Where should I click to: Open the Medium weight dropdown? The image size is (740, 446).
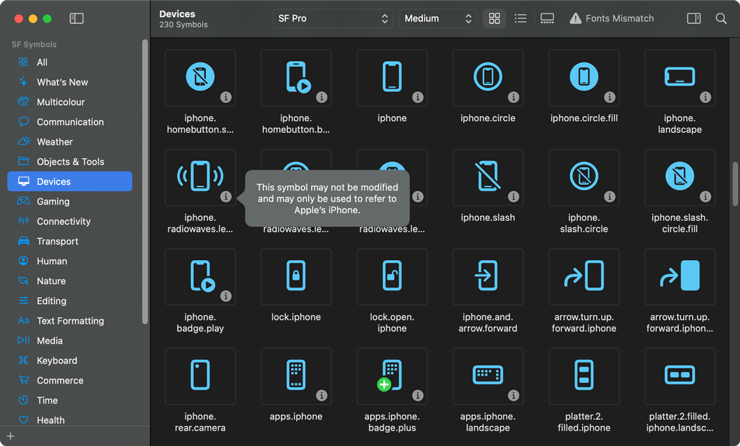point(437,18)
